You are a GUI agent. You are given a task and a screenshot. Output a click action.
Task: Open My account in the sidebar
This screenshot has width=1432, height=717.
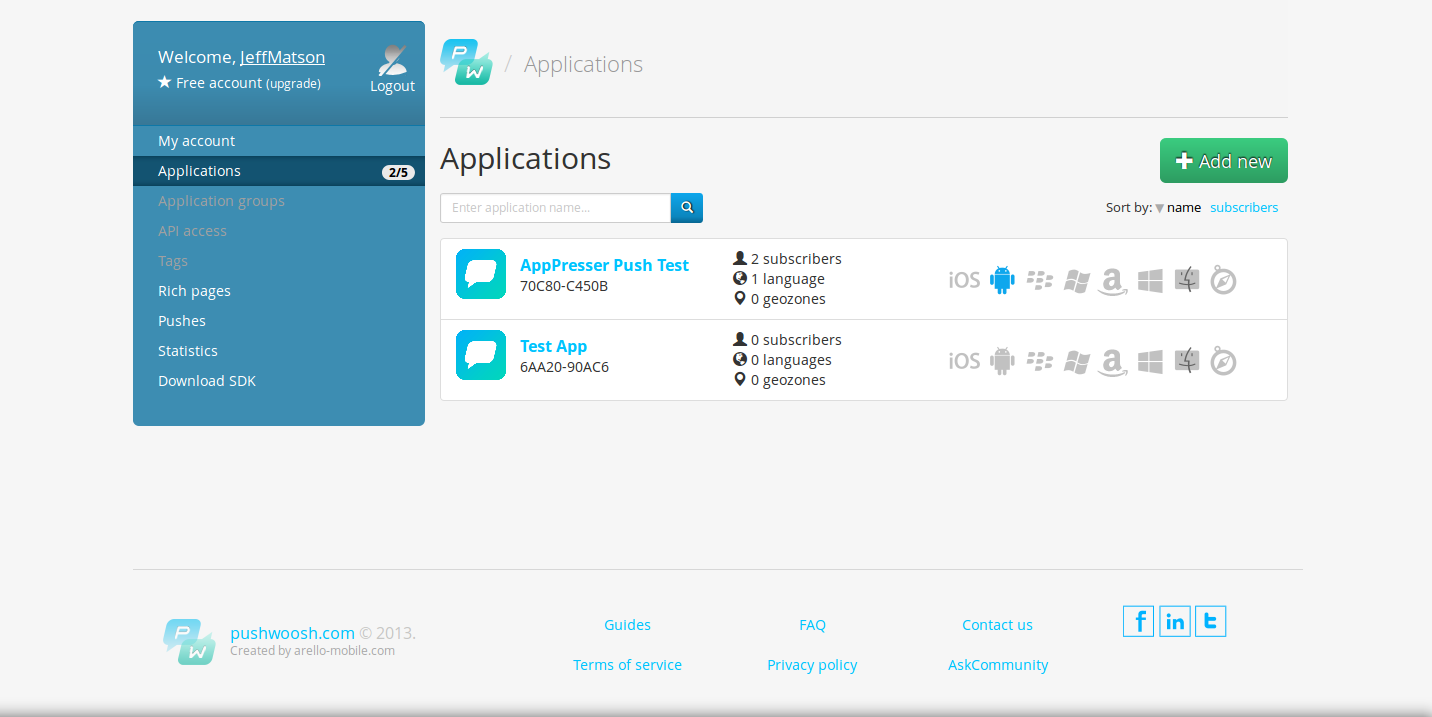point(279,141)
